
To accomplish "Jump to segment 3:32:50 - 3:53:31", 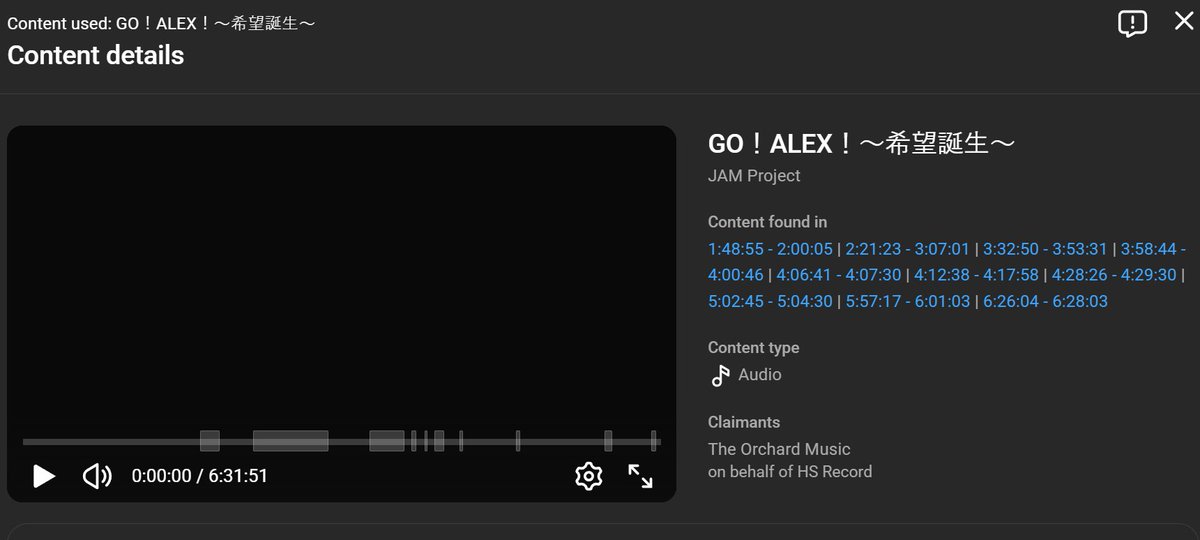I will point(1045,249).
